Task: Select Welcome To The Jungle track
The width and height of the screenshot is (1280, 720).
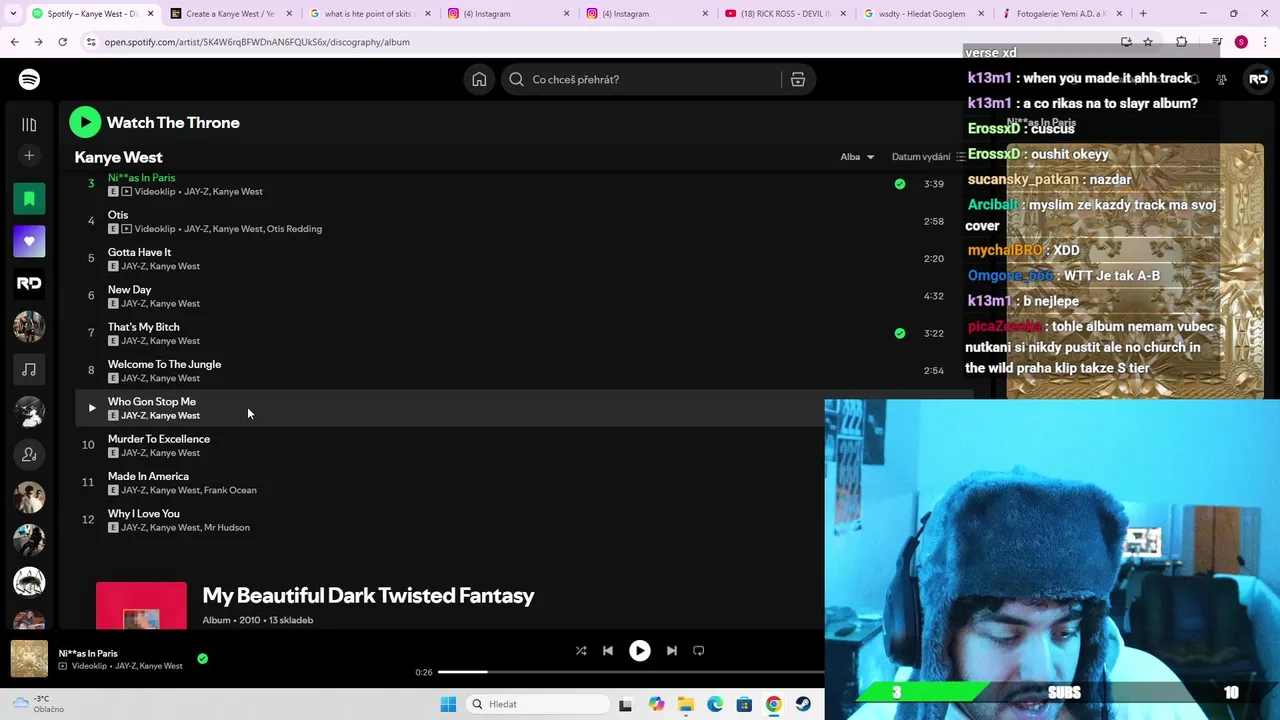Action: pos(164,364)
